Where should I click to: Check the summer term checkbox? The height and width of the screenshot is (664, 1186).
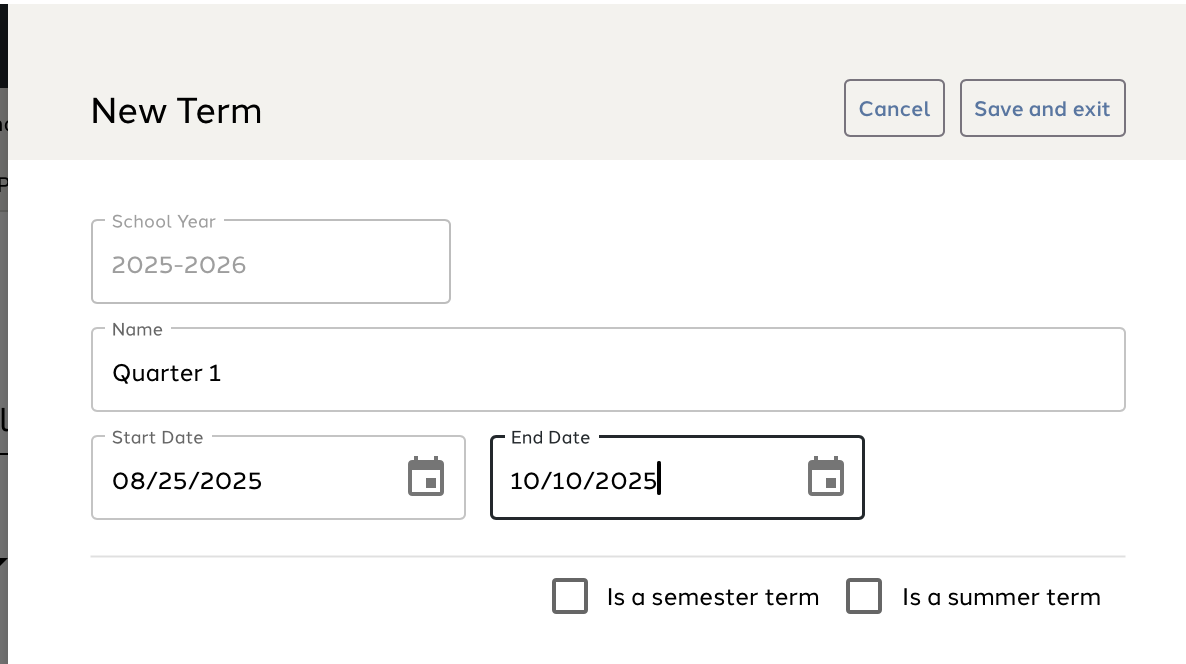click(864, 596)
